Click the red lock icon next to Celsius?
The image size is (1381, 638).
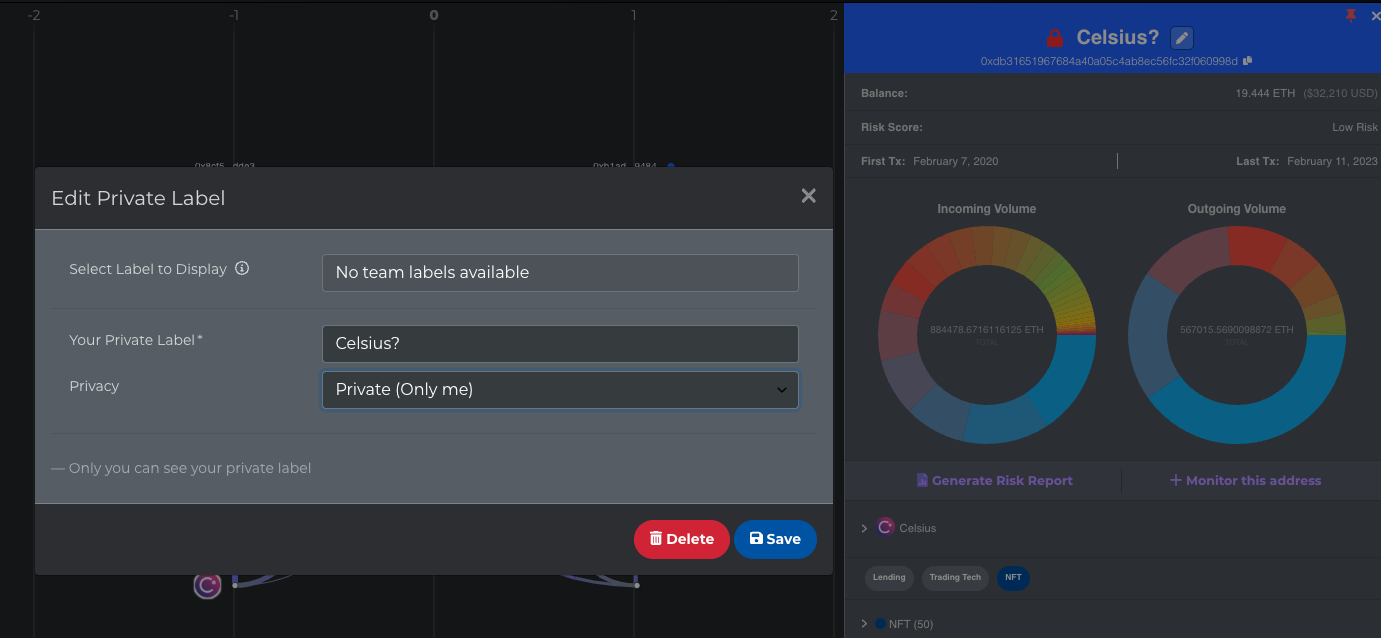(1054, 38)
